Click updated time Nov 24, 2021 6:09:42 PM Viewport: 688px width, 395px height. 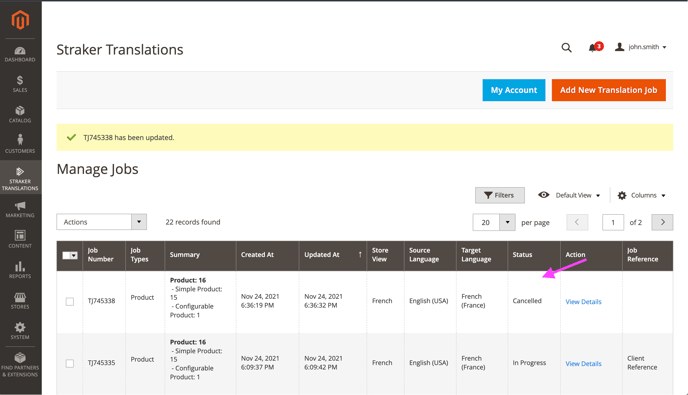[324, 363]
